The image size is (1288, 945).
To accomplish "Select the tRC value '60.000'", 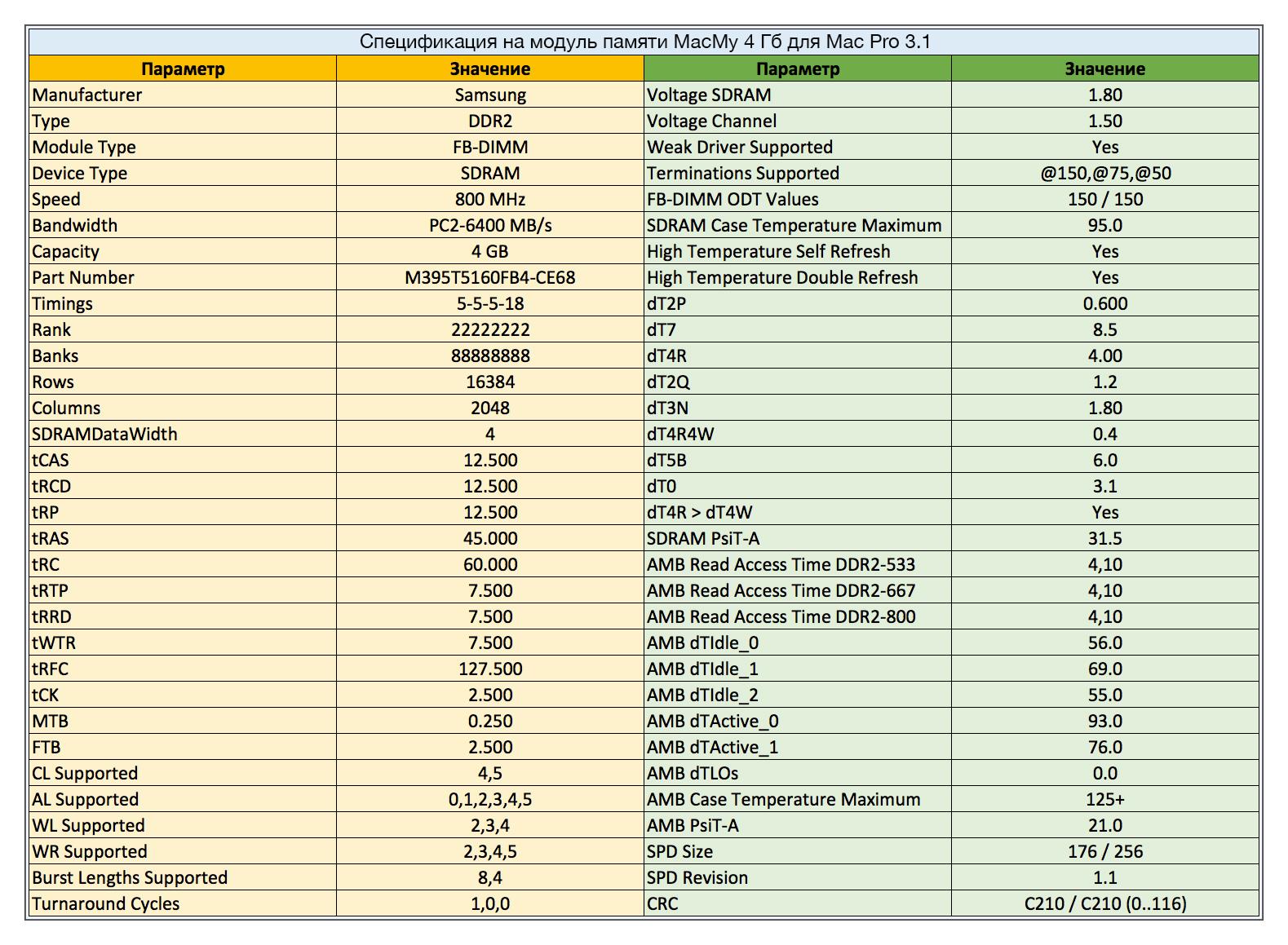I will coord(490,564).
